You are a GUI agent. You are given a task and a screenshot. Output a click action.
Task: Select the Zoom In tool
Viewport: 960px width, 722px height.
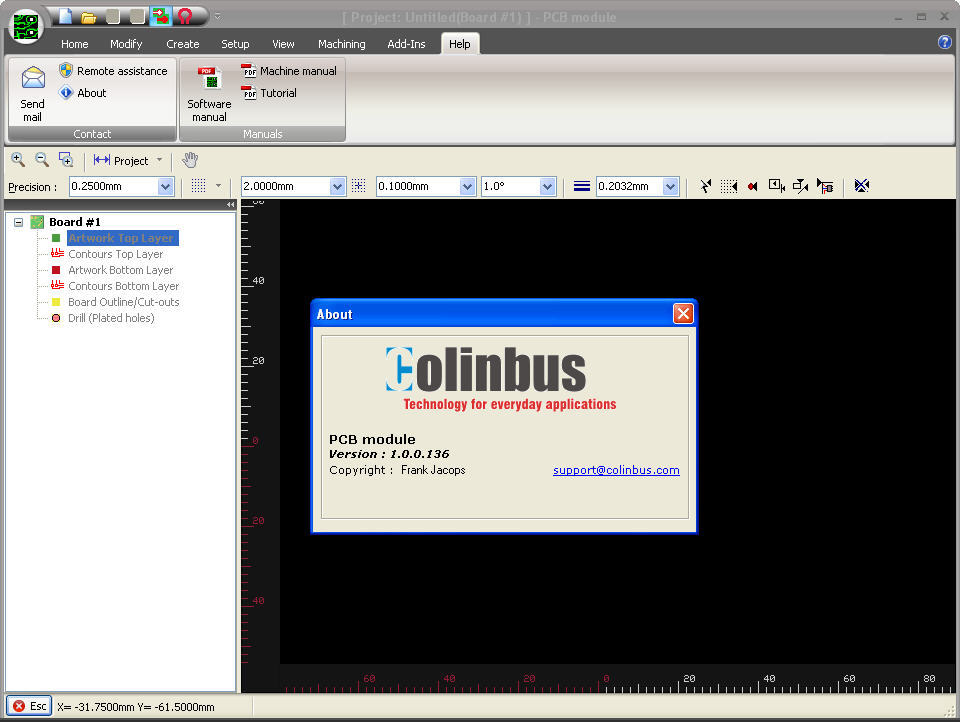click(17, 160)
